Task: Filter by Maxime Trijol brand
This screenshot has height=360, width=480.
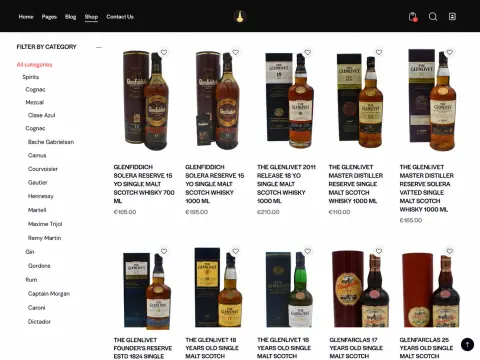Action: 45,224
